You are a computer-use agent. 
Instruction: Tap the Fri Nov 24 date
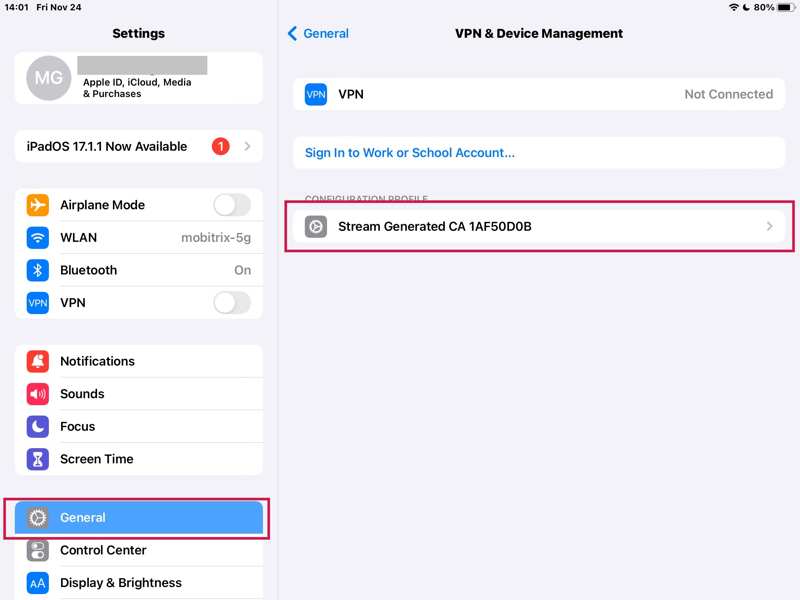(x=59, y=7)
